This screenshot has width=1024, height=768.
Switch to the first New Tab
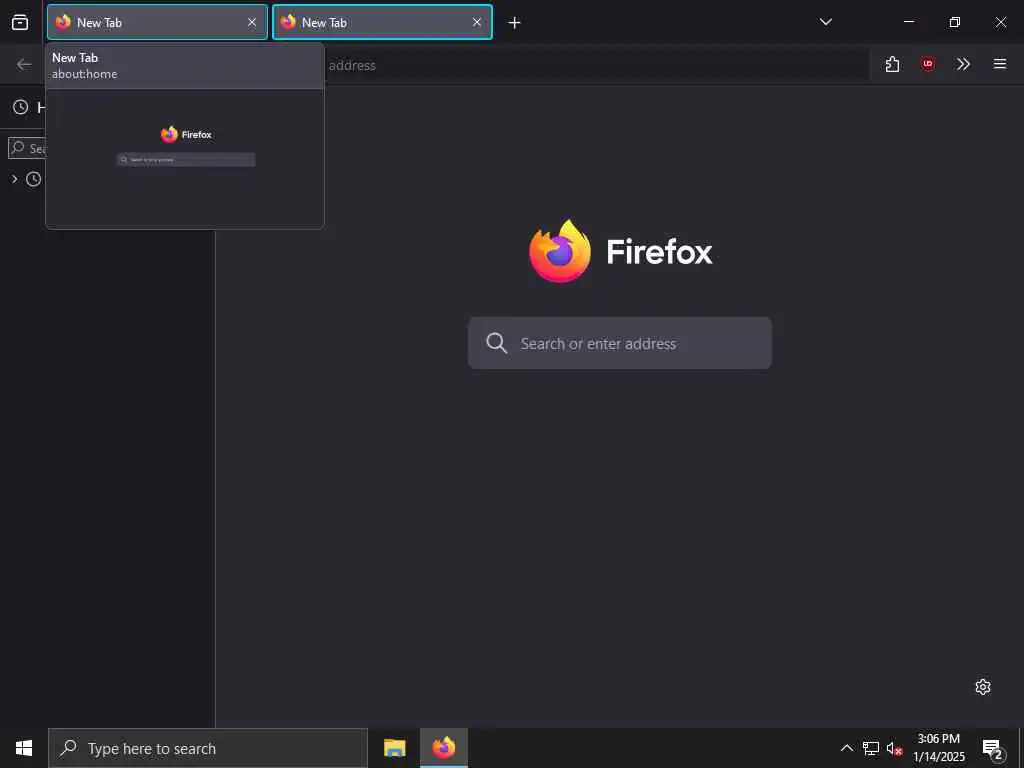coord(157,22)
